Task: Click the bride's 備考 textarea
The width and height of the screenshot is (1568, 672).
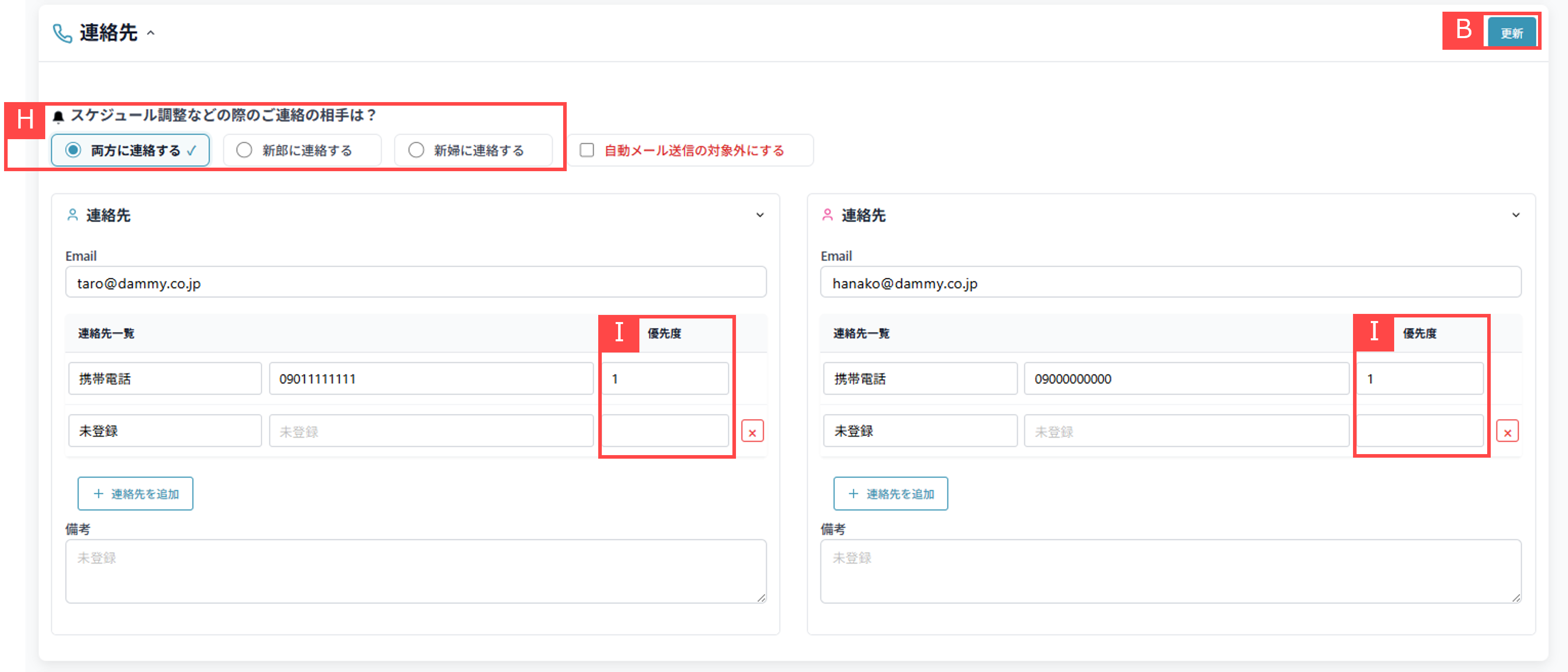Action: click(1170, 571)
